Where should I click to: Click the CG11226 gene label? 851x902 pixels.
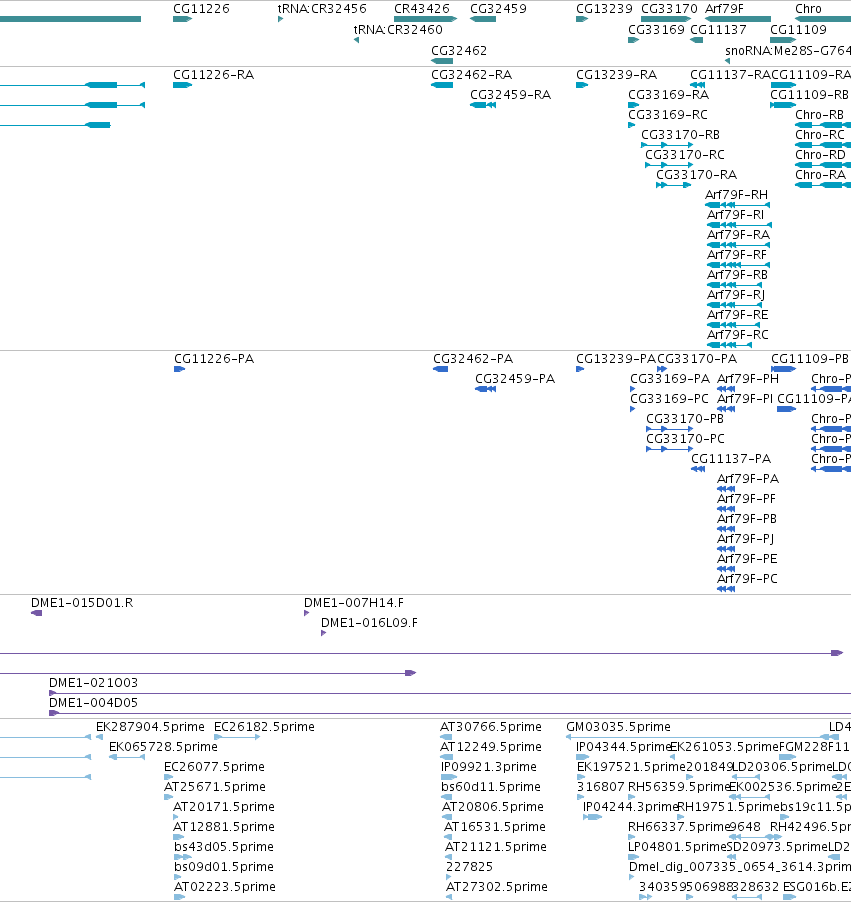(x=201, y=9)
